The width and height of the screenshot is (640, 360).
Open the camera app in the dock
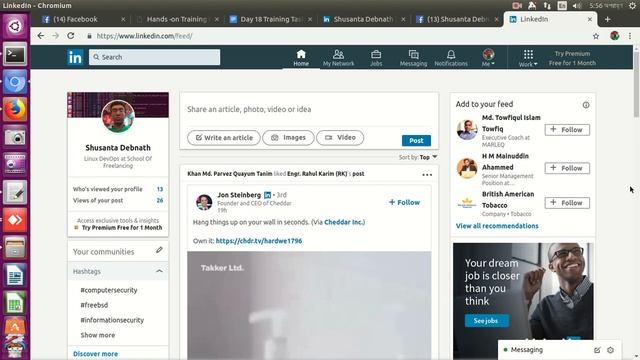click(x=15, y=138)
